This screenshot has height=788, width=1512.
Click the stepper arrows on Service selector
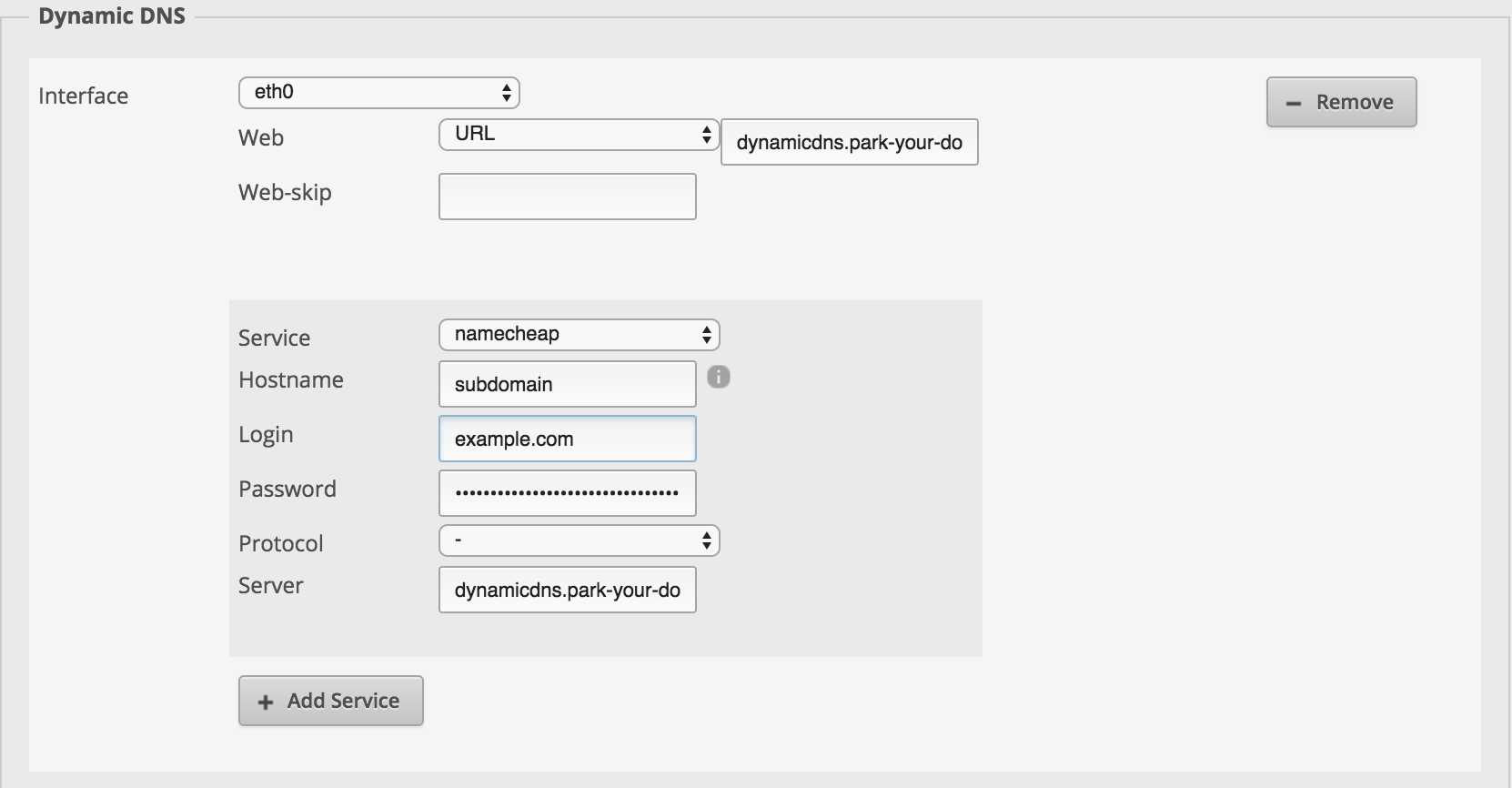click(706, 334)
